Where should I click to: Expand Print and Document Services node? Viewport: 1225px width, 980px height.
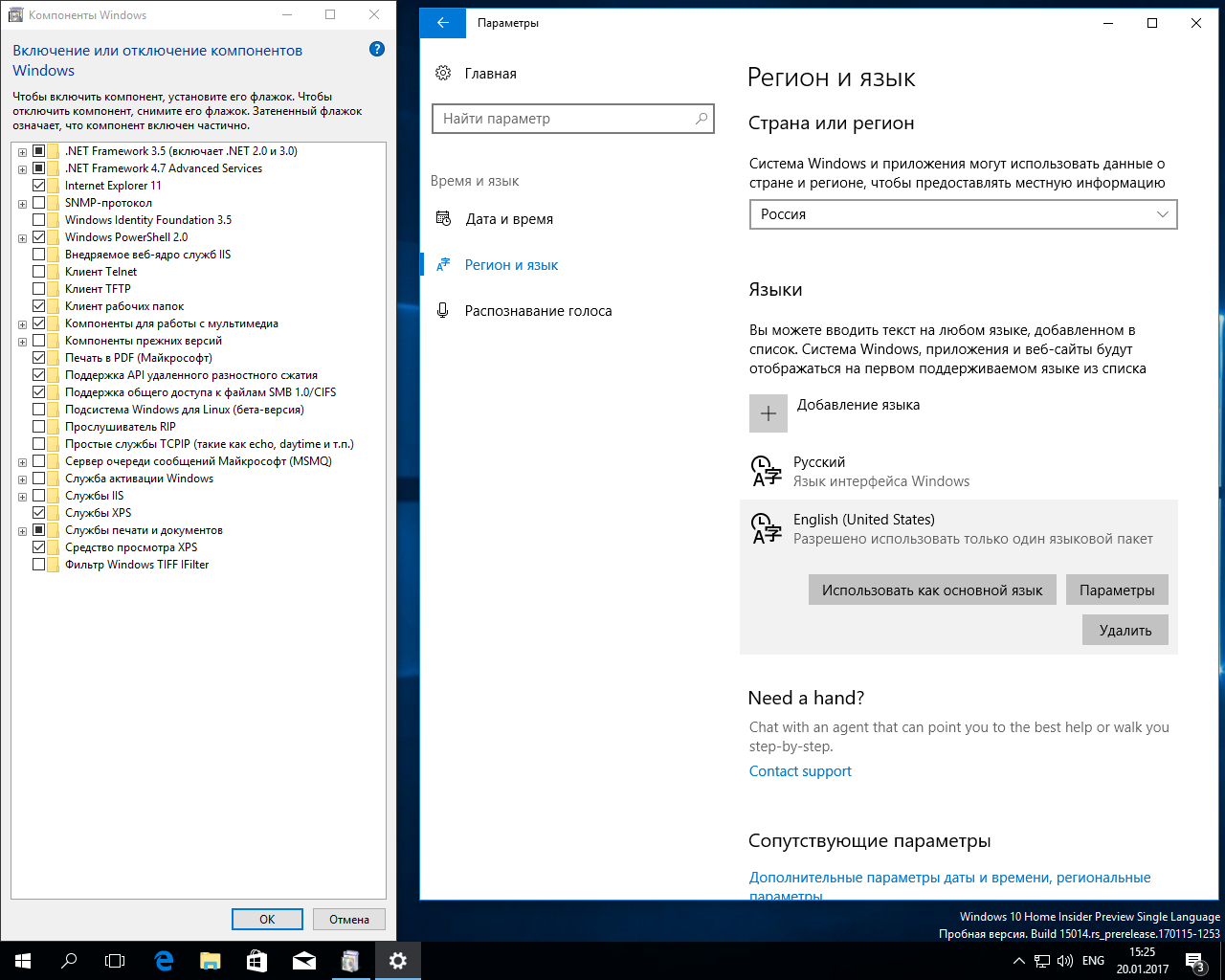pos(23,530)
